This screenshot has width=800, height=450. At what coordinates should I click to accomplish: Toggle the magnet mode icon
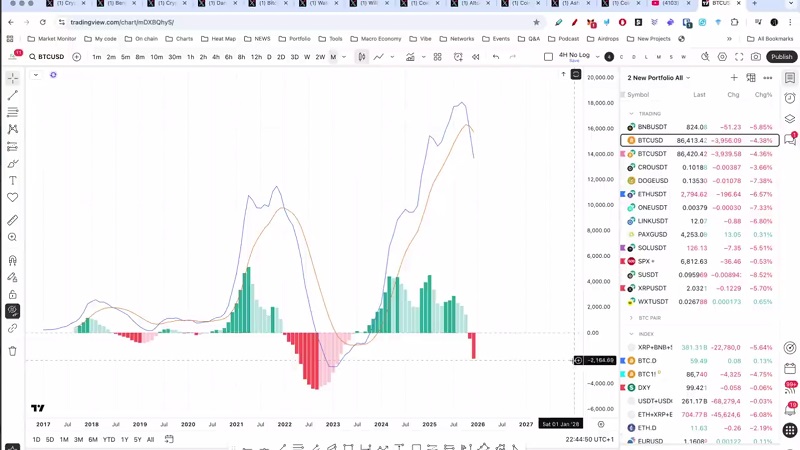pyautogui.click(x=13, y=261)
